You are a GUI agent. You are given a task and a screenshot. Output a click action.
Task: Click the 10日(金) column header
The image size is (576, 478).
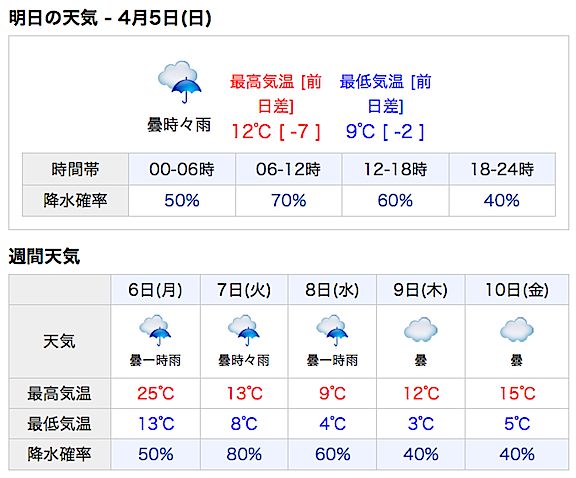(517, 290)
